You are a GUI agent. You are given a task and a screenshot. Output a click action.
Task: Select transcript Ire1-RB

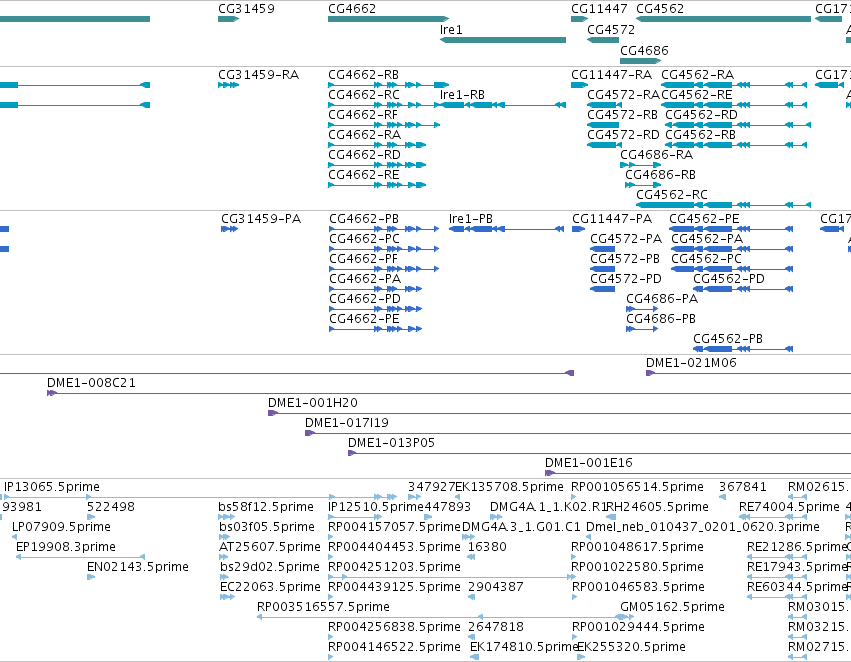[x=503, y=105]
